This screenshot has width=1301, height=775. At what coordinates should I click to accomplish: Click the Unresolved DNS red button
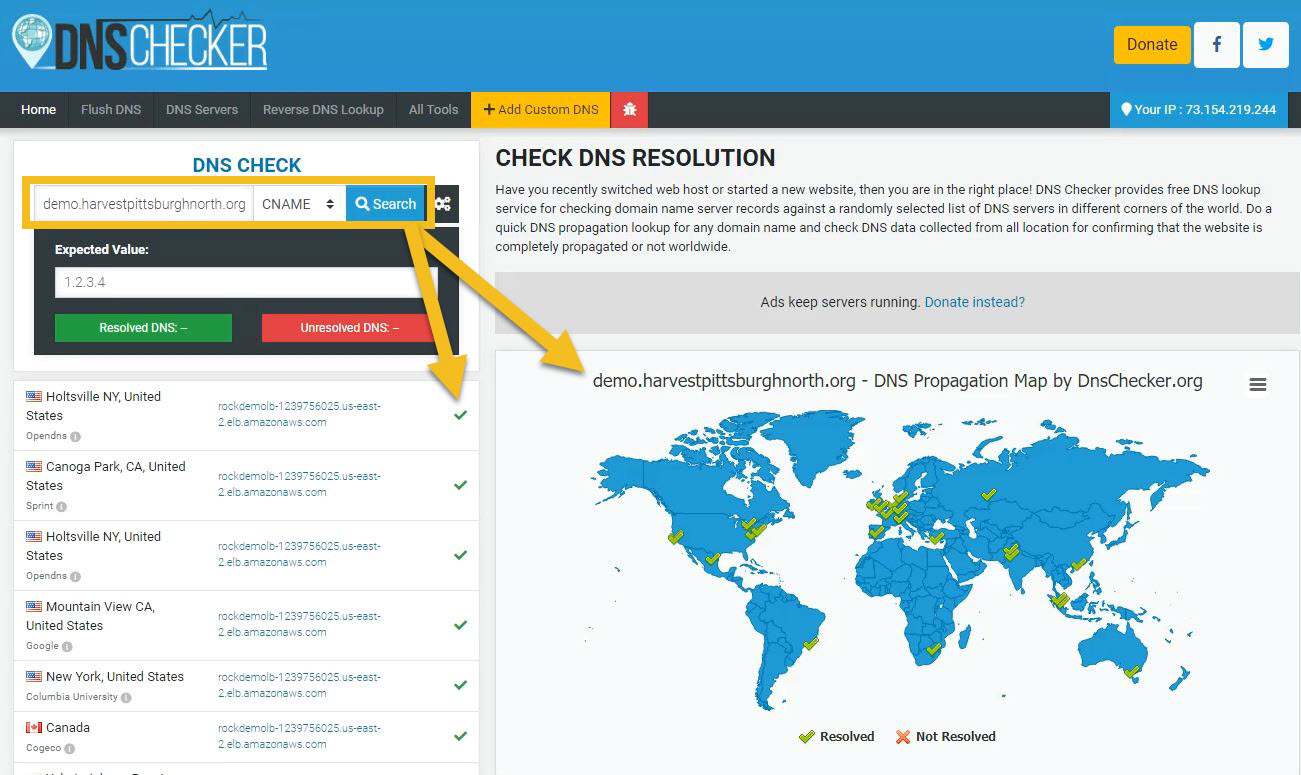349,328
